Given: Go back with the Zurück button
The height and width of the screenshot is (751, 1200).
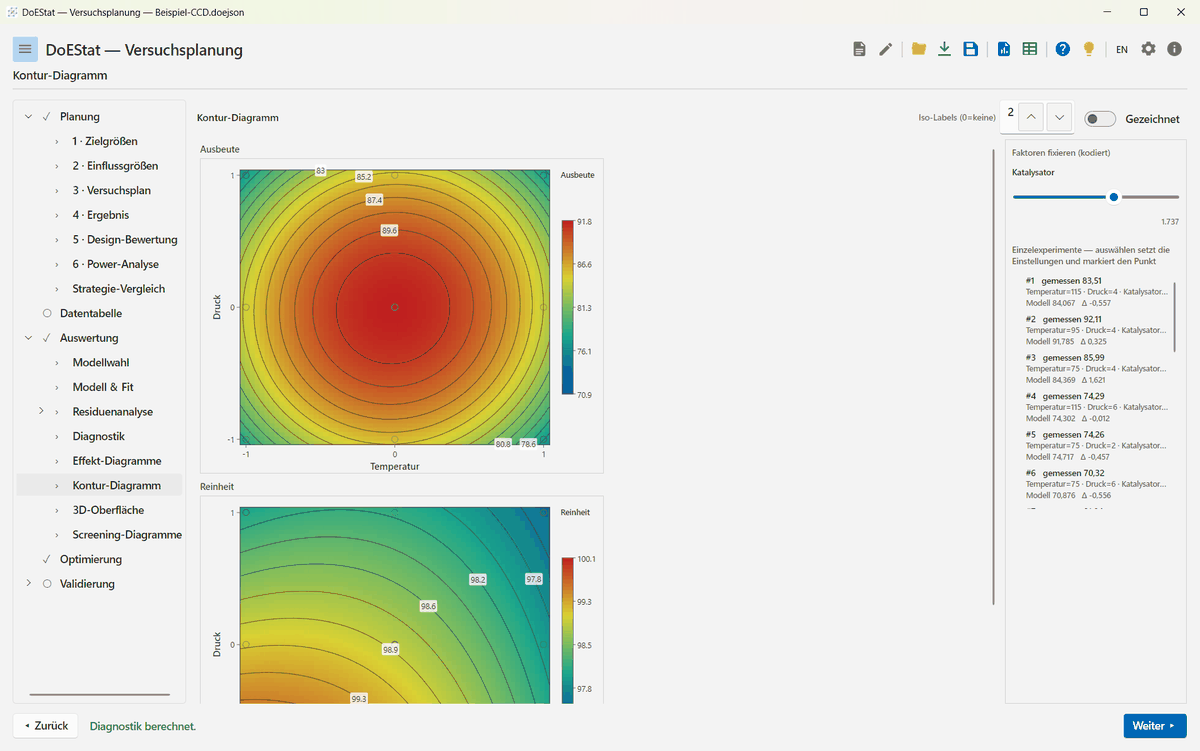Looking at the screenshot, I should click(46, 726).
